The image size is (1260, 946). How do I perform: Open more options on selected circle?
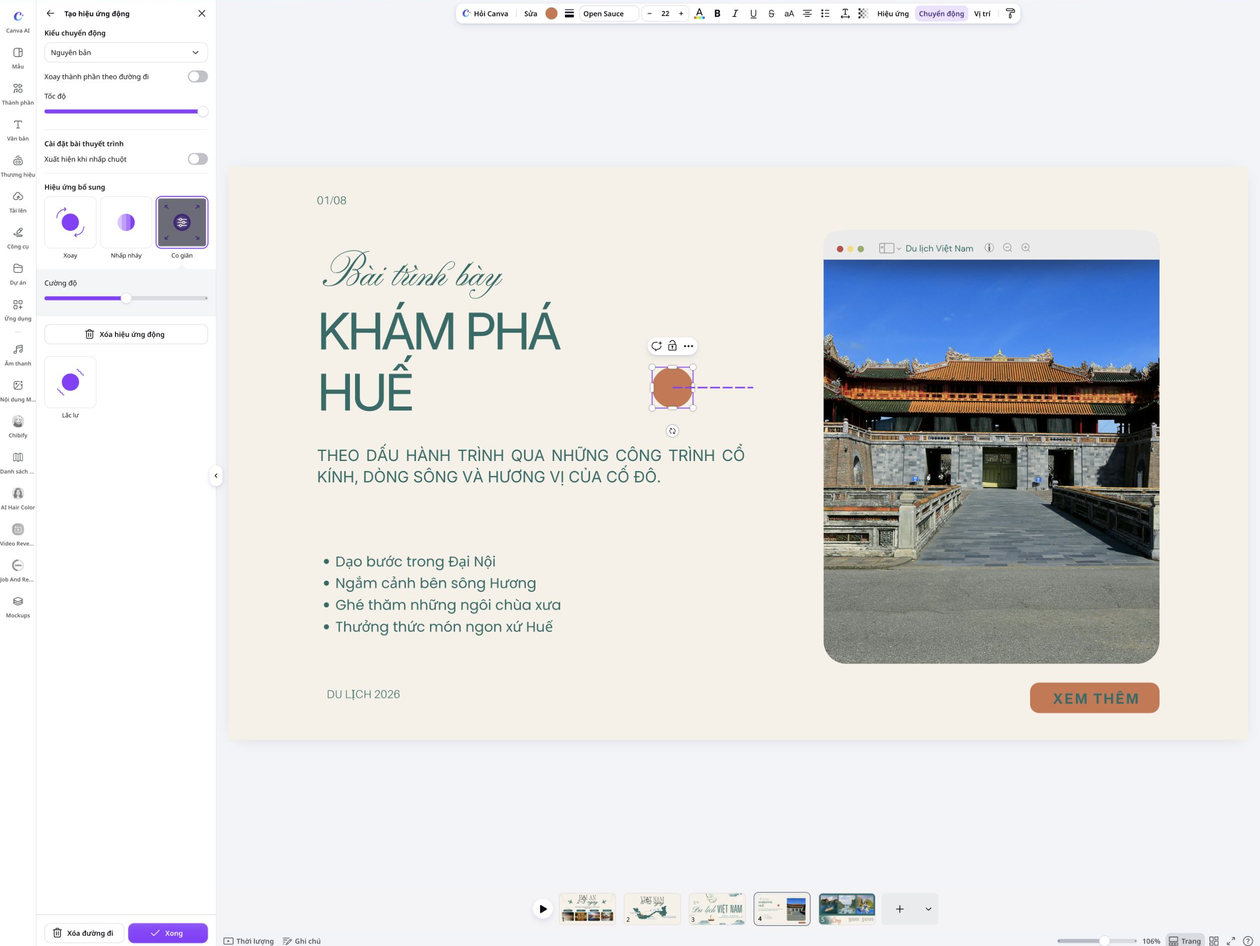(x=688, y=346)
